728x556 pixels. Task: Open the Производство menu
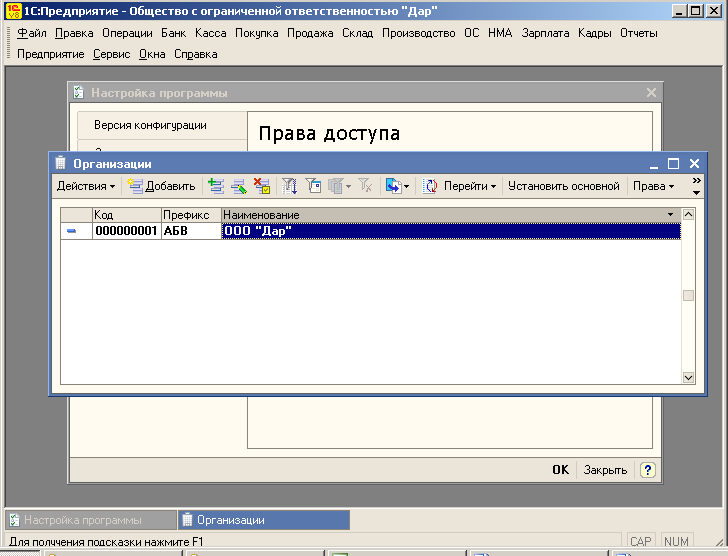pos(418,33)
